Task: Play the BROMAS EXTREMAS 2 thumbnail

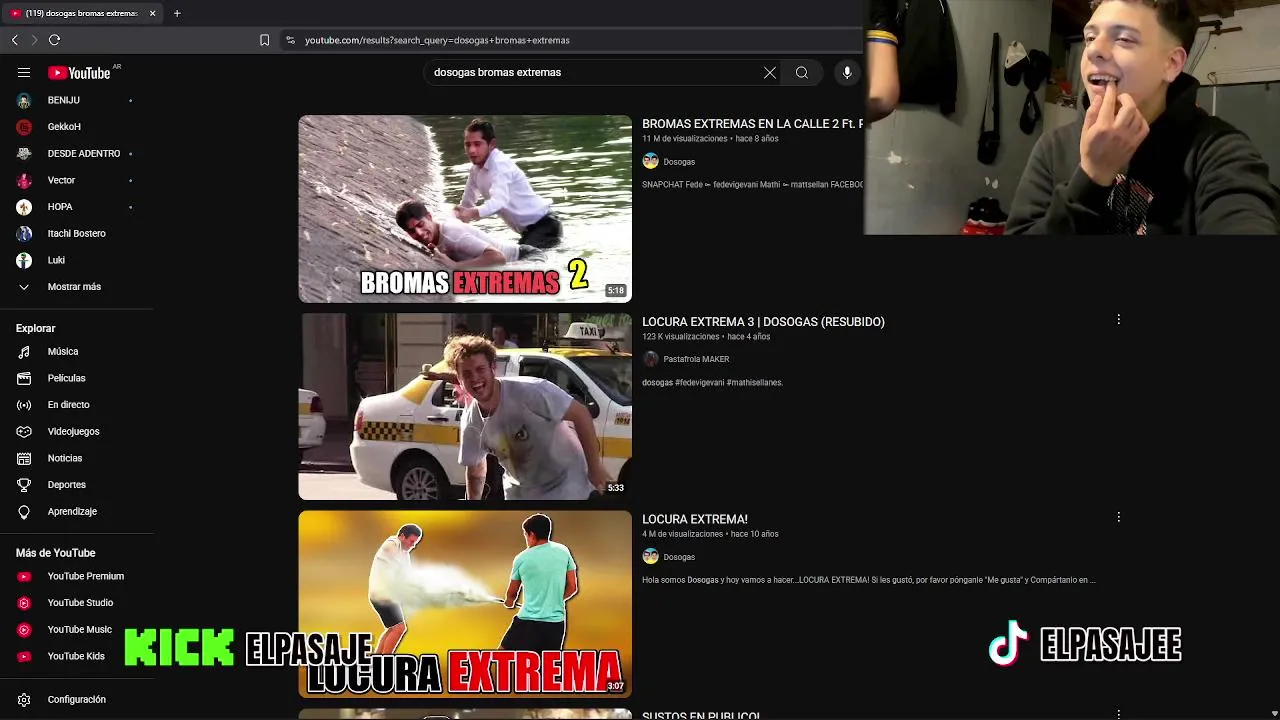Action: [x=465, y=208]
